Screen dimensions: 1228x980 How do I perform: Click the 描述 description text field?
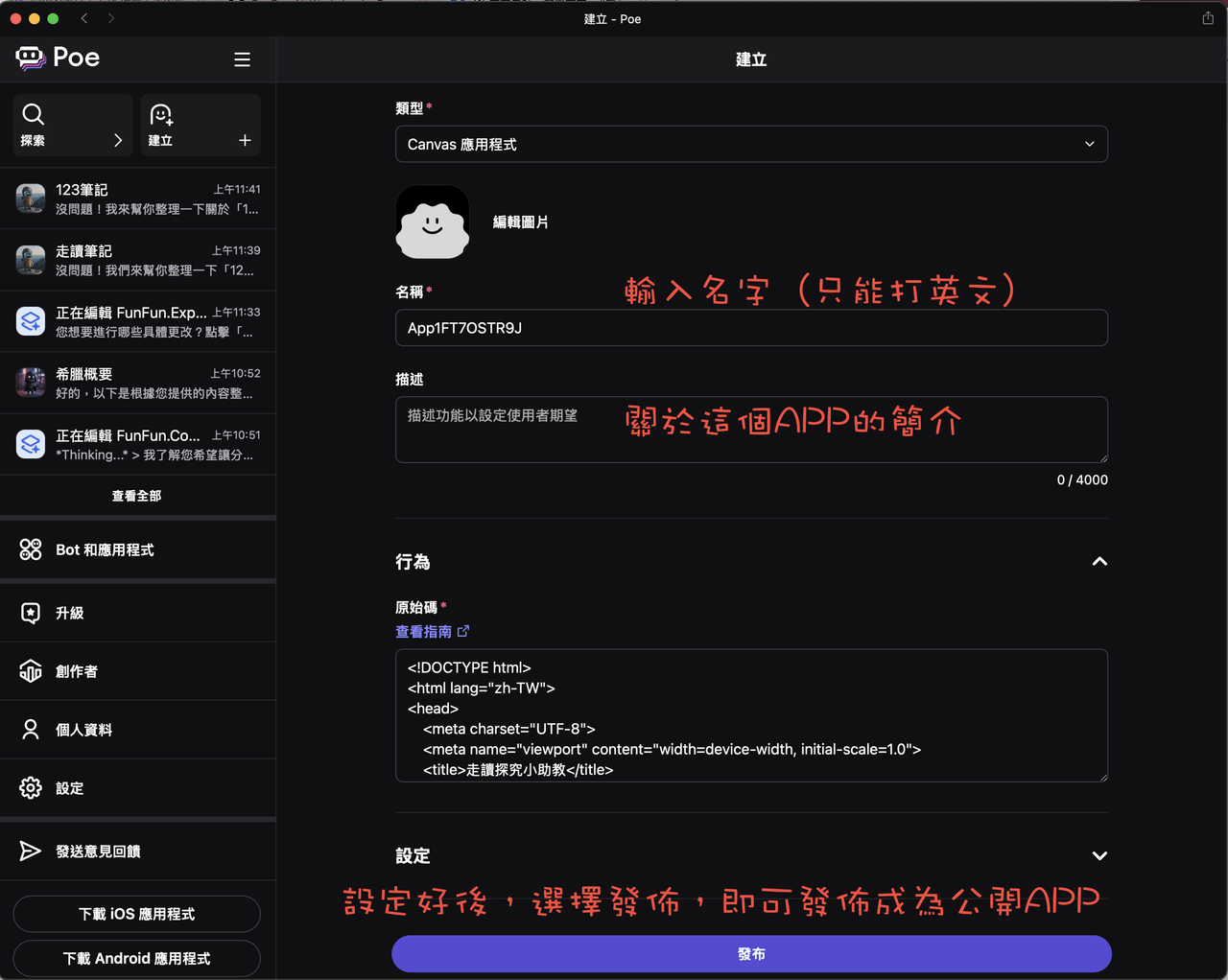pos(751,430)
